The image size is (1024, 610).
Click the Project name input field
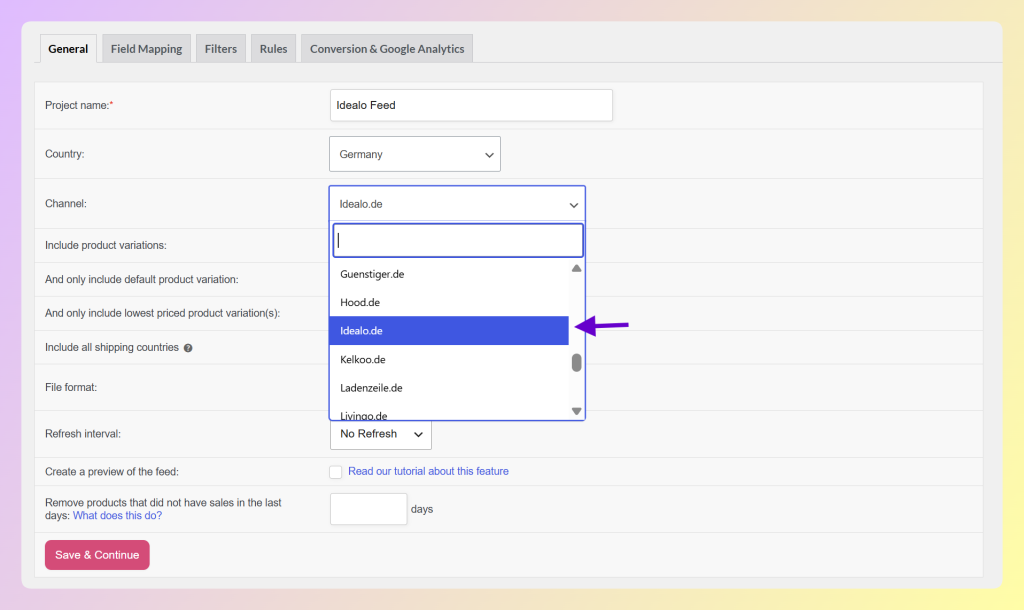pyautogui.click(x=471, y=105)
